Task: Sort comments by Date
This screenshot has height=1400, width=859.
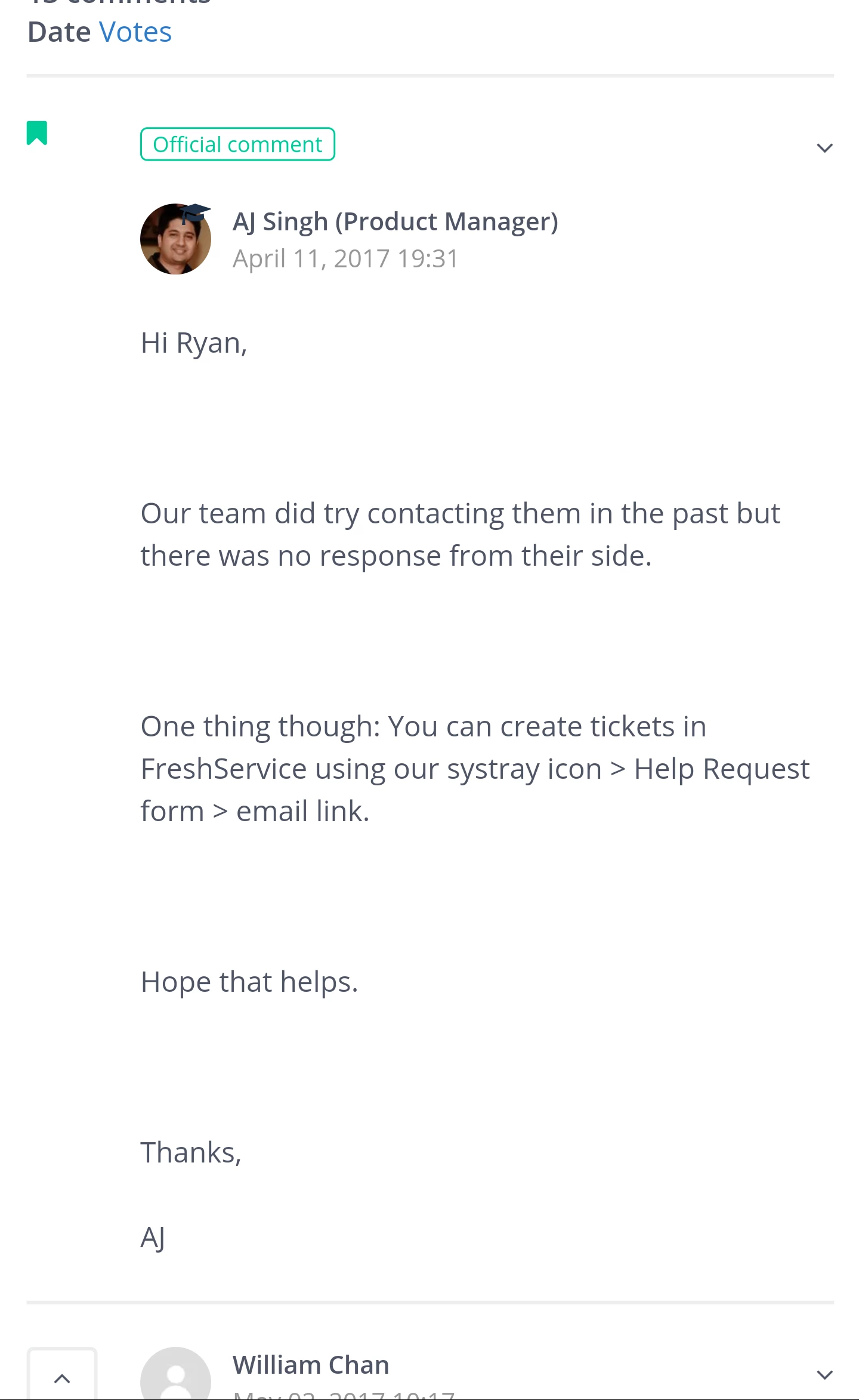Action: [59, 32]
